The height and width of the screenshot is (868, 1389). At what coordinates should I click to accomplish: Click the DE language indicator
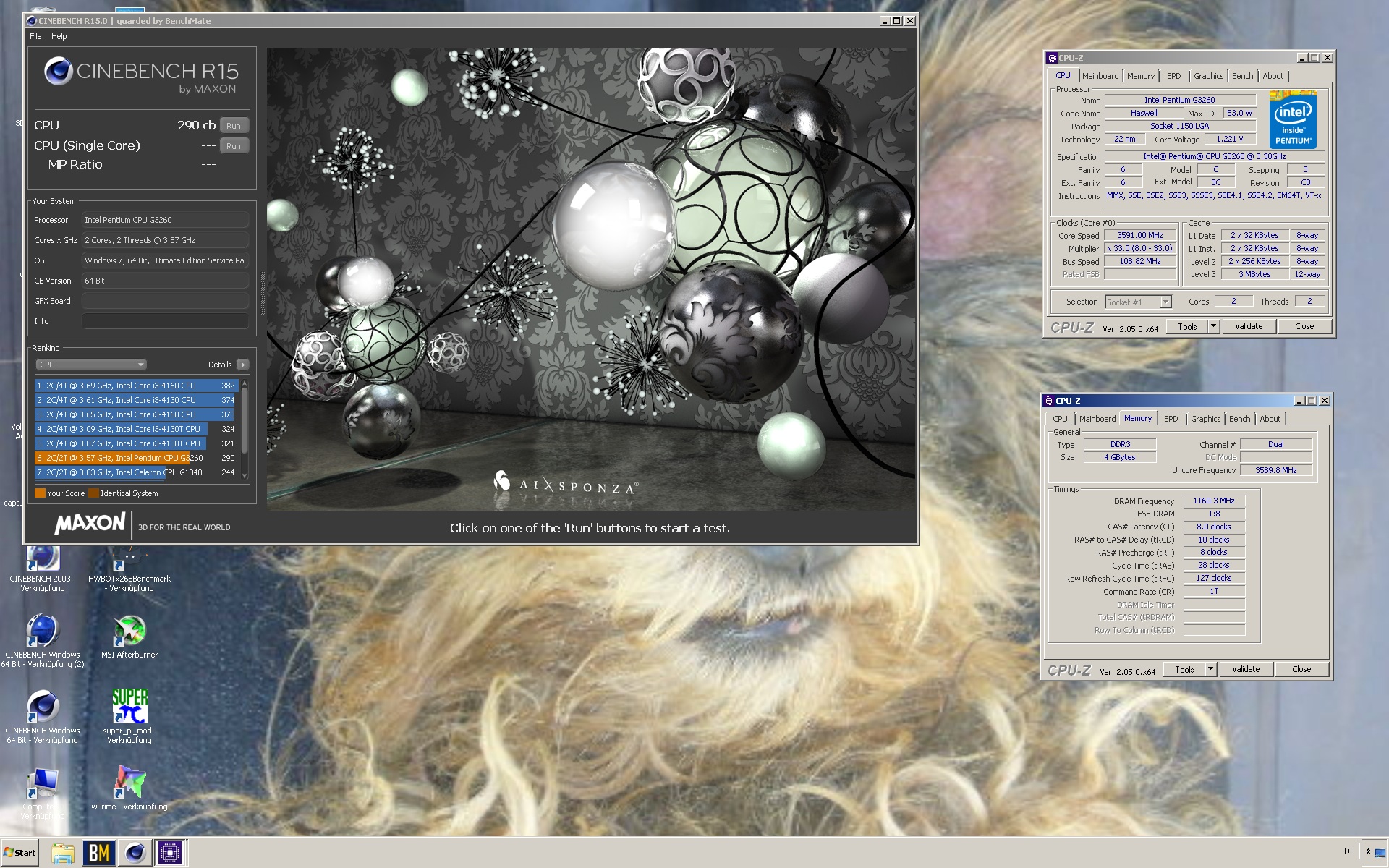point(1349,851)
